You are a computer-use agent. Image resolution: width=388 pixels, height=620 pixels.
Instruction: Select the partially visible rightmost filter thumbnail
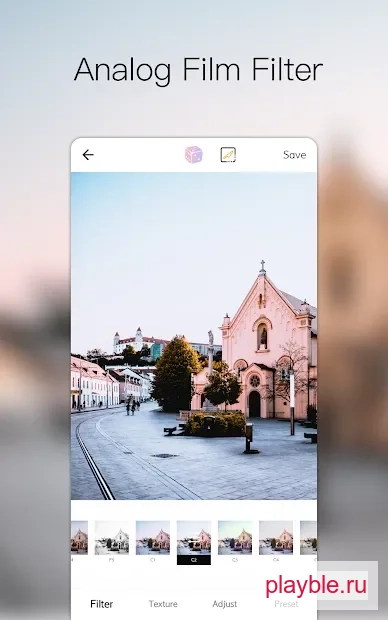point(309,538)
